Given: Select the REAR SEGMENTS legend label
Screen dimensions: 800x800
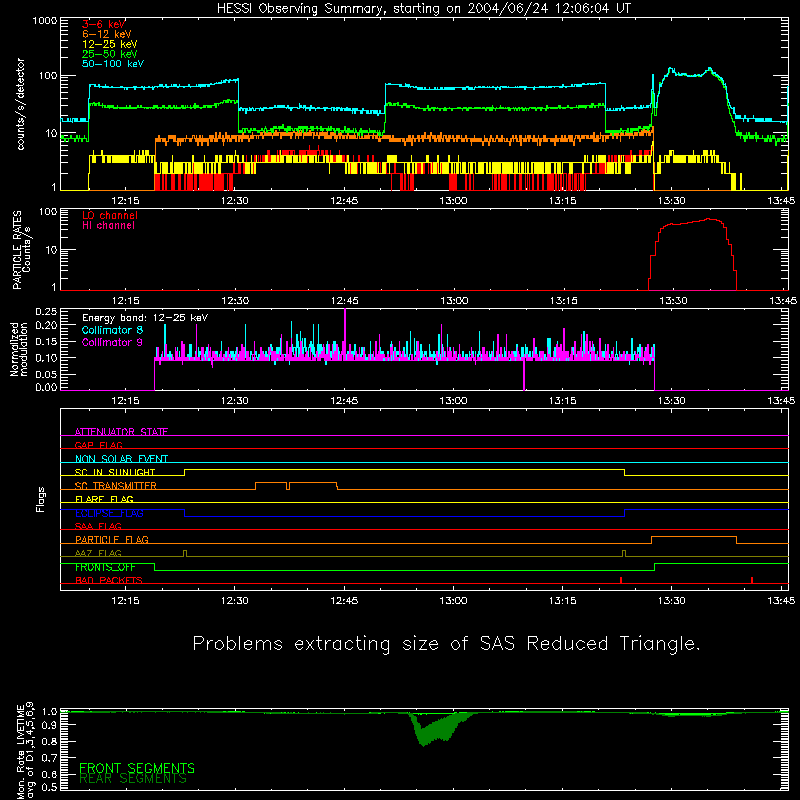Looking at the screenshot, I should click(133, 779).
